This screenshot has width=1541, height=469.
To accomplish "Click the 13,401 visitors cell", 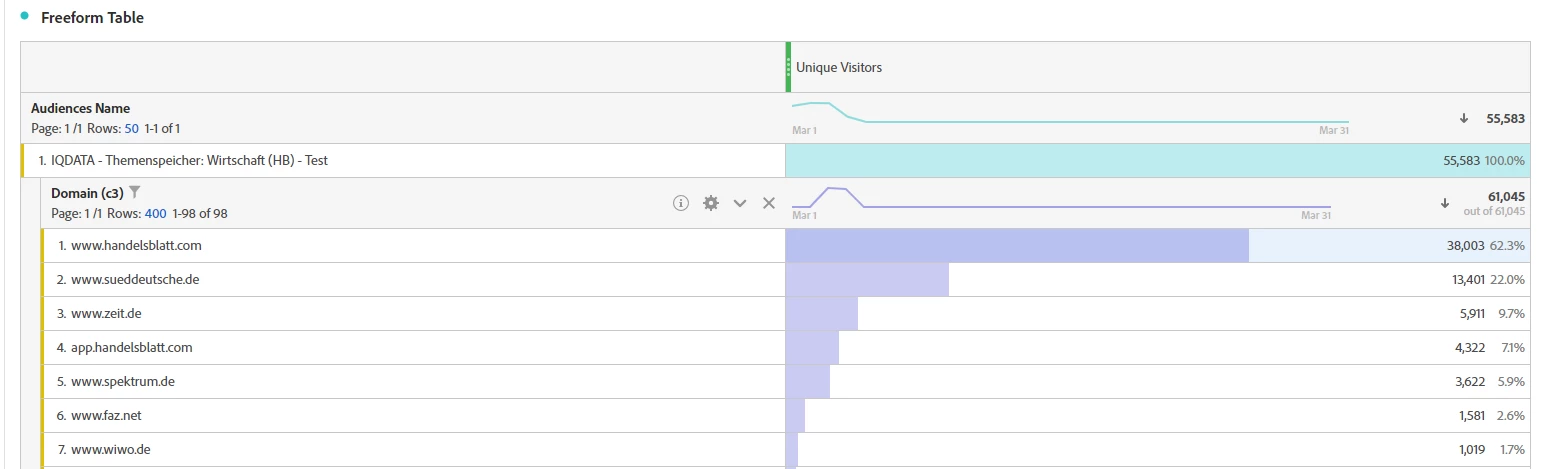I will [x=1158, y=279].
